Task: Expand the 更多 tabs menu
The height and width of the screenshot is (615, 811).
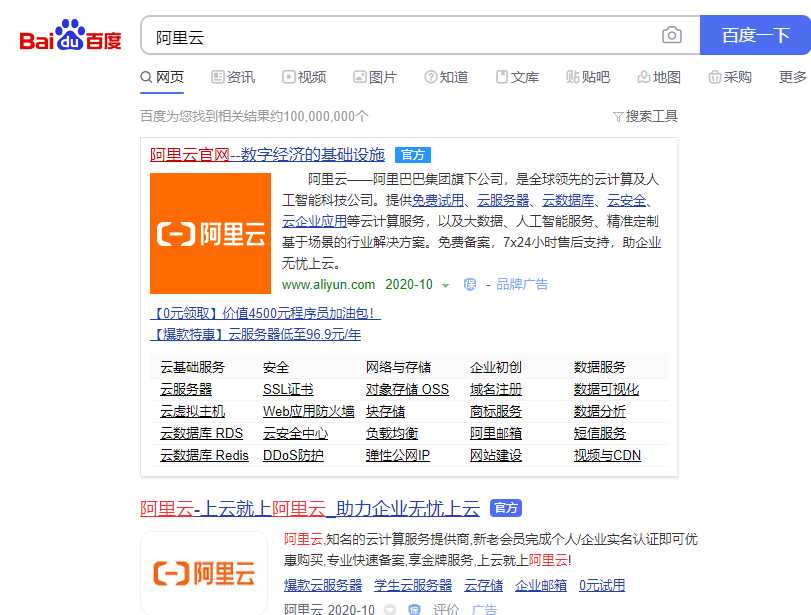Action: [793, 78]
